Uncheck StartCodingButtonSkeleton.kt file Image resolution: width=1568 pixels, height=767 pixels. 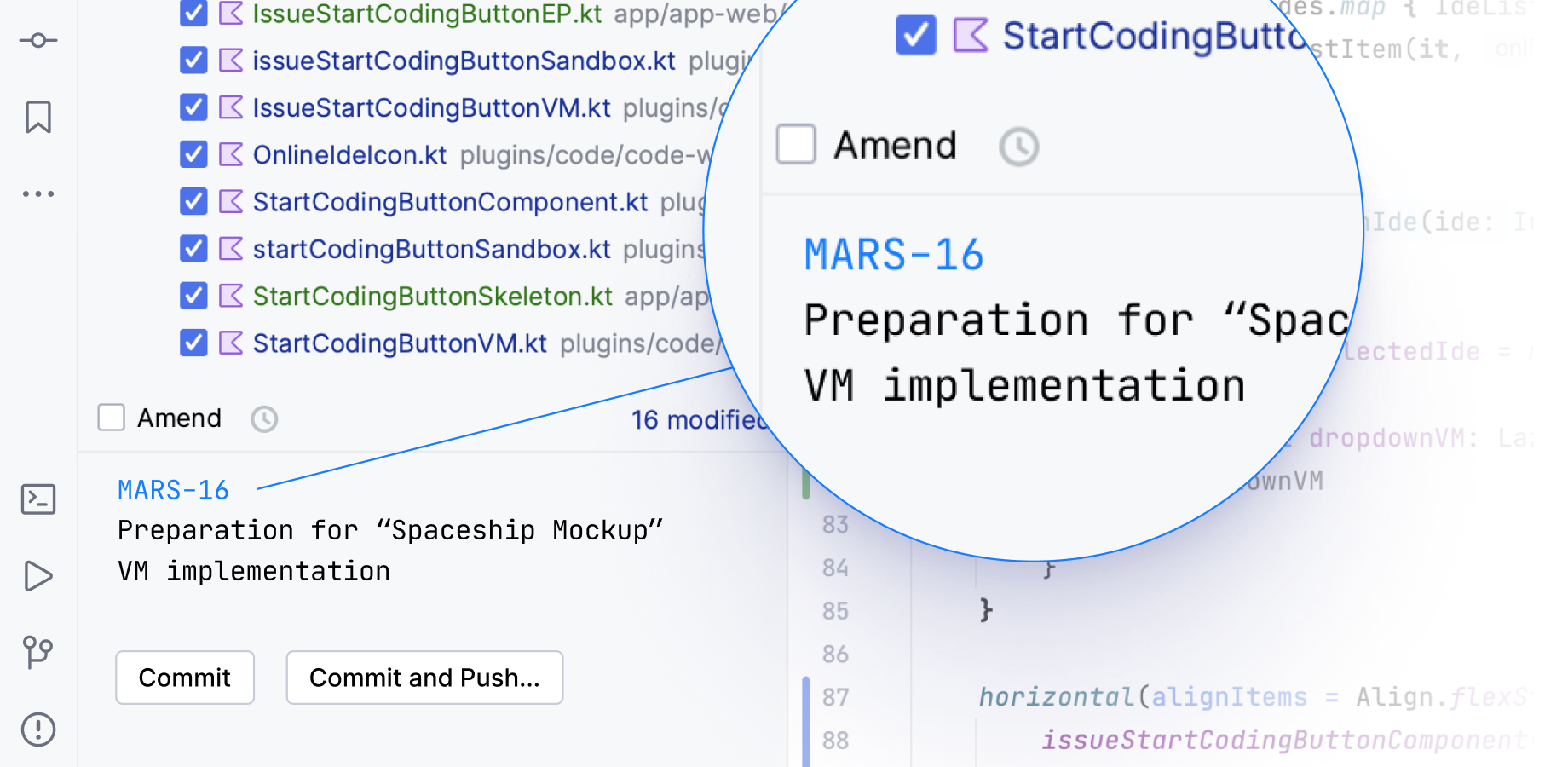tap(194, 296)
